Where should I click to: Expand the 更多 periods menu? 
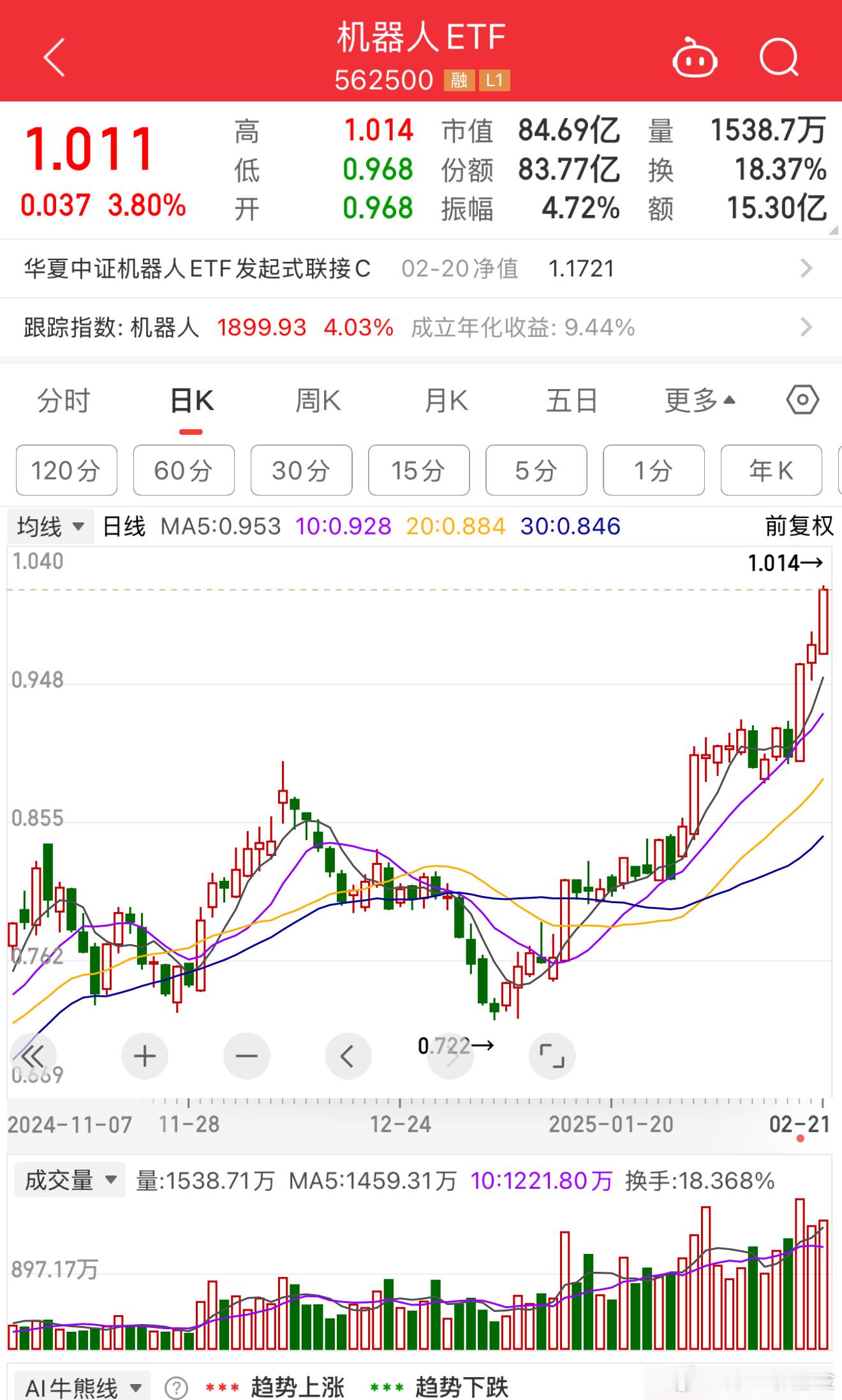(700, 401)
